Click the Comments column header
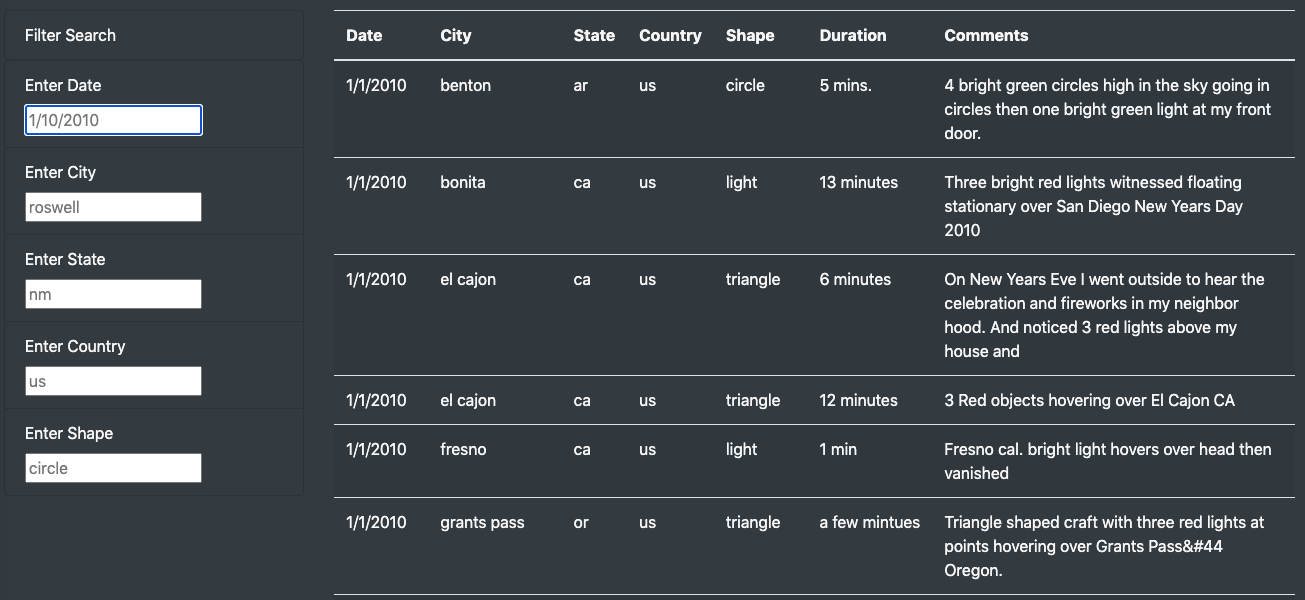Screen dimensions: 1305x600 click(x=986, y=35)
